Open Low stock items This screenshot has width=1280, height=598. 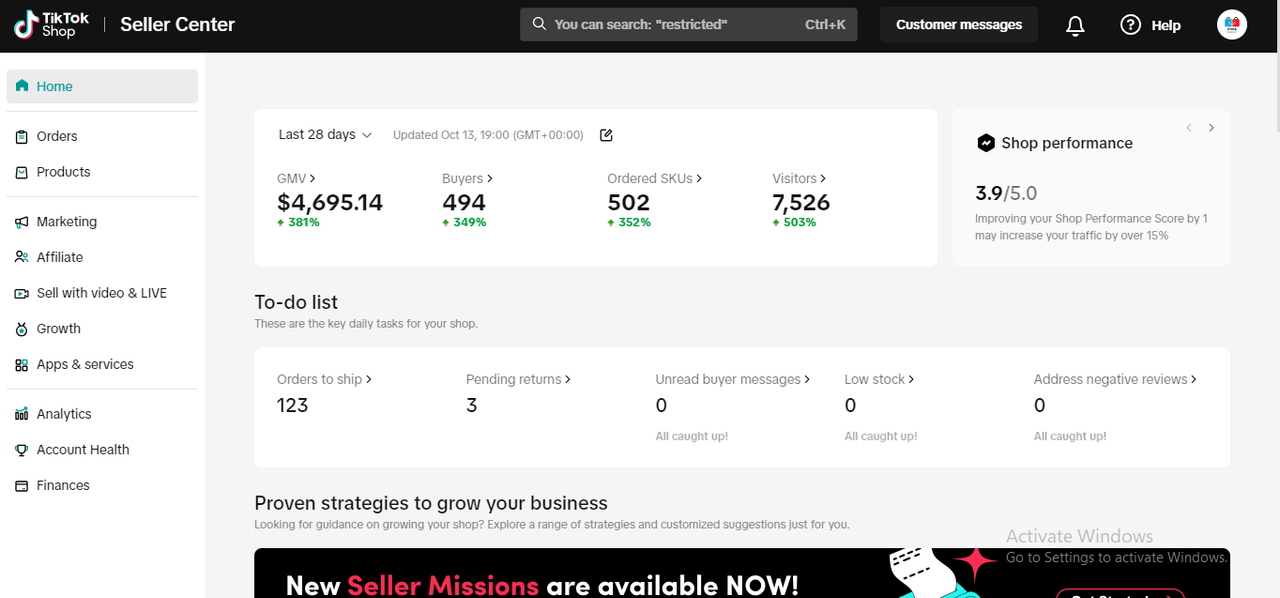point(879,380)
